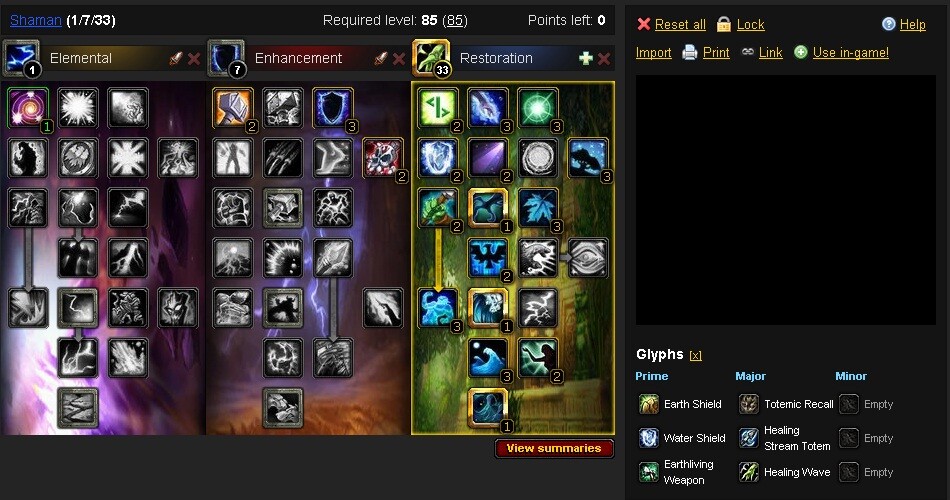Select the Totemic Recall major glyph icon
The image size is (950, 500).
(x=749, y=404)
